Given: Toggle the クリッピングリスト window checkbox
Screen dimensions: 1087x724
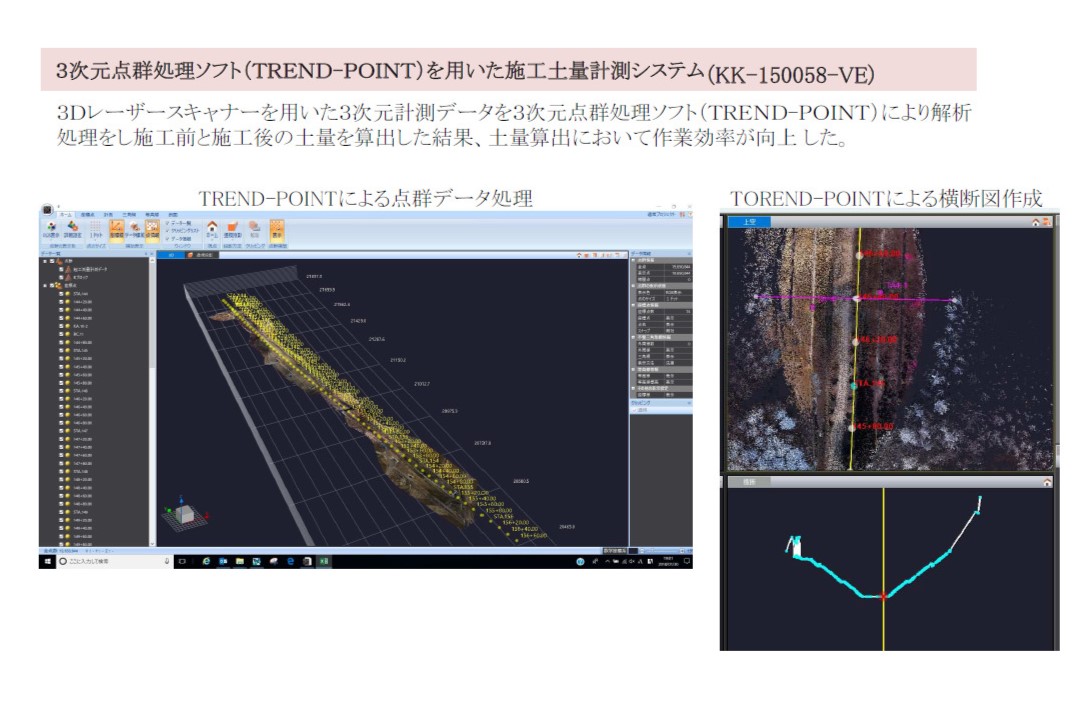Looking at the screenshot, I should pyautogui.click(x=167, y=231).
